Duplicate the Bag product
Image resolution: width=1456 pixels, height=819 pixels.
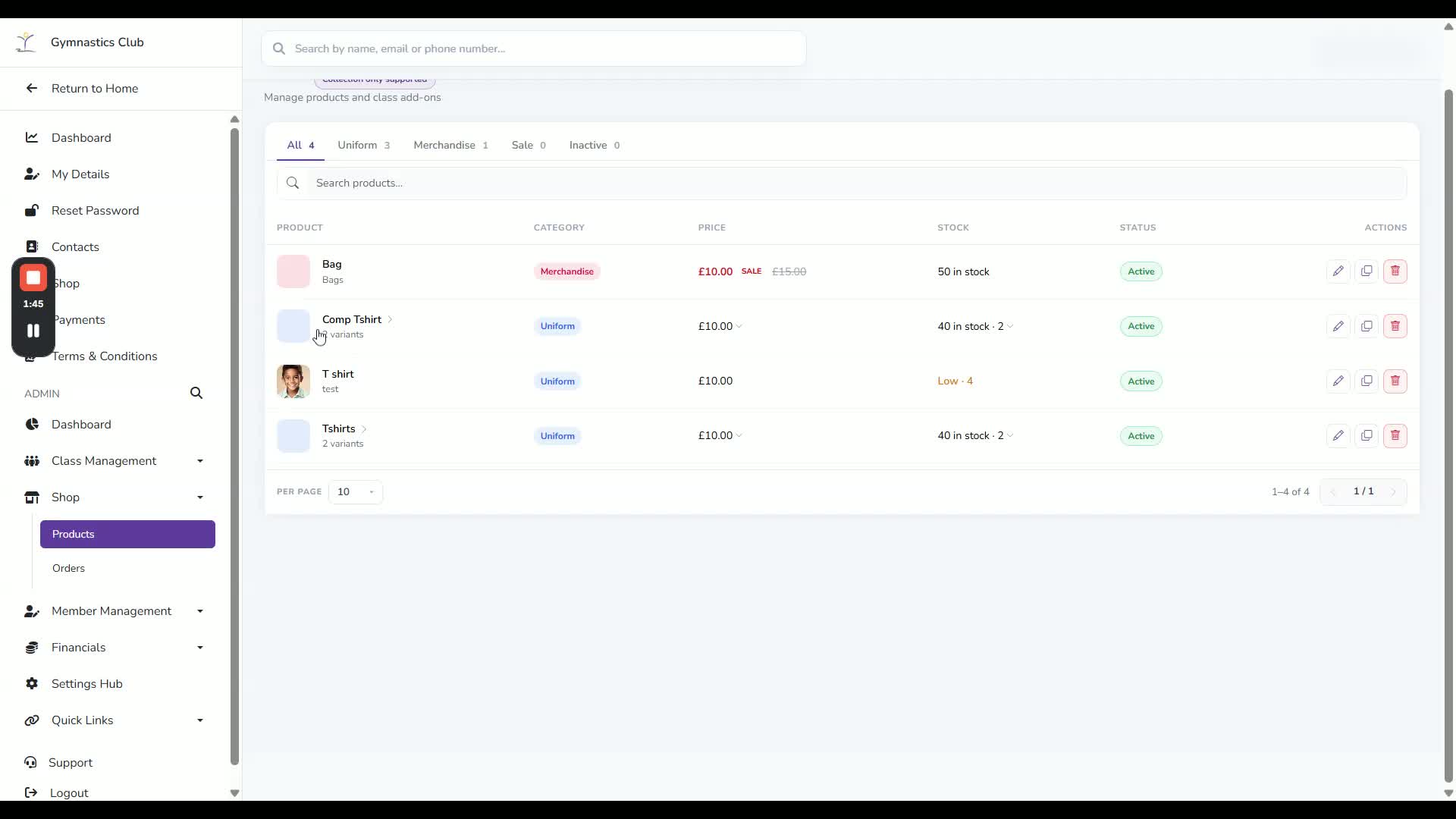point(1367,271)
